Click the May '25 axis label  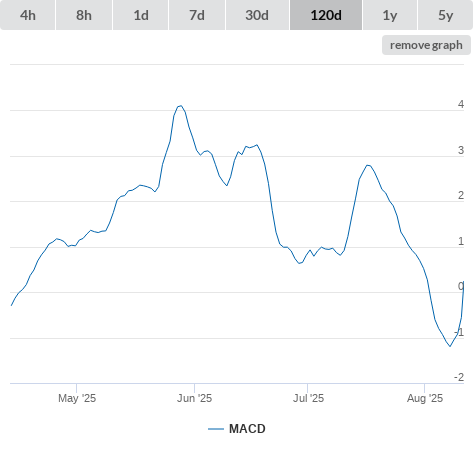(x=77, y=398)
